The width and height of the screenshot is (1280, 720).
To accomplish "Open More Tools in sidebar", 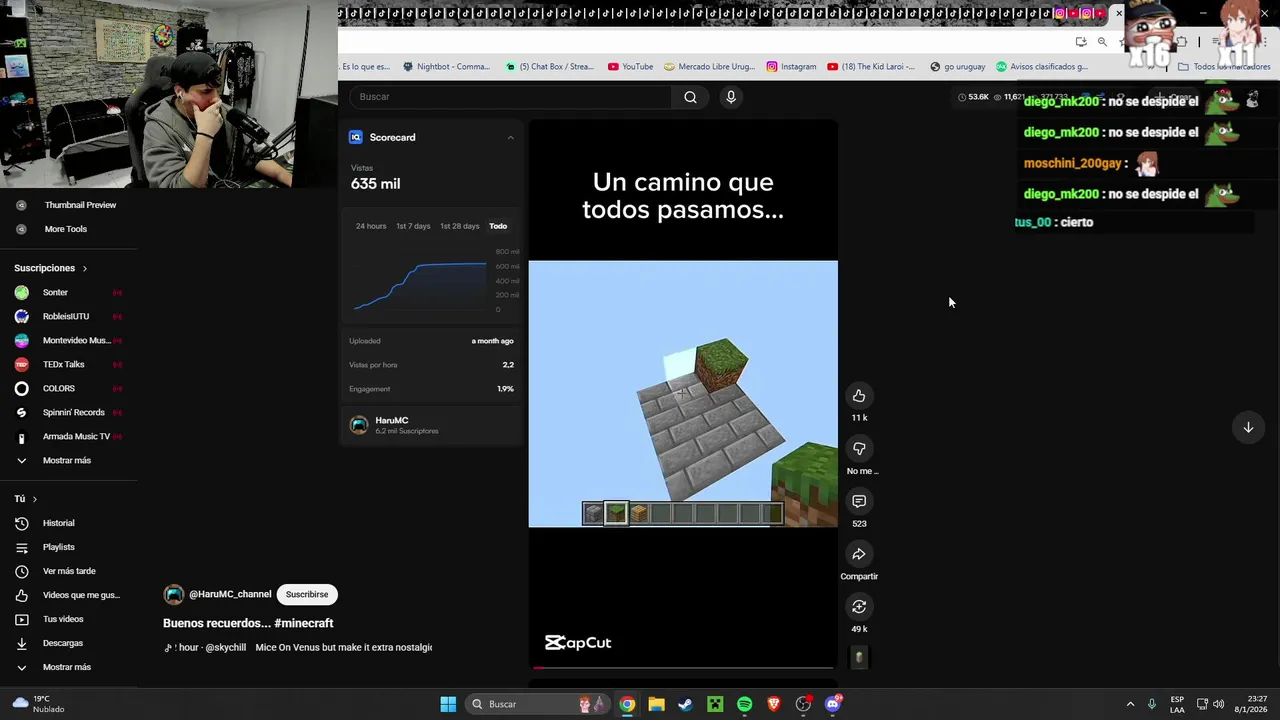I will click(x=65, y=229).
